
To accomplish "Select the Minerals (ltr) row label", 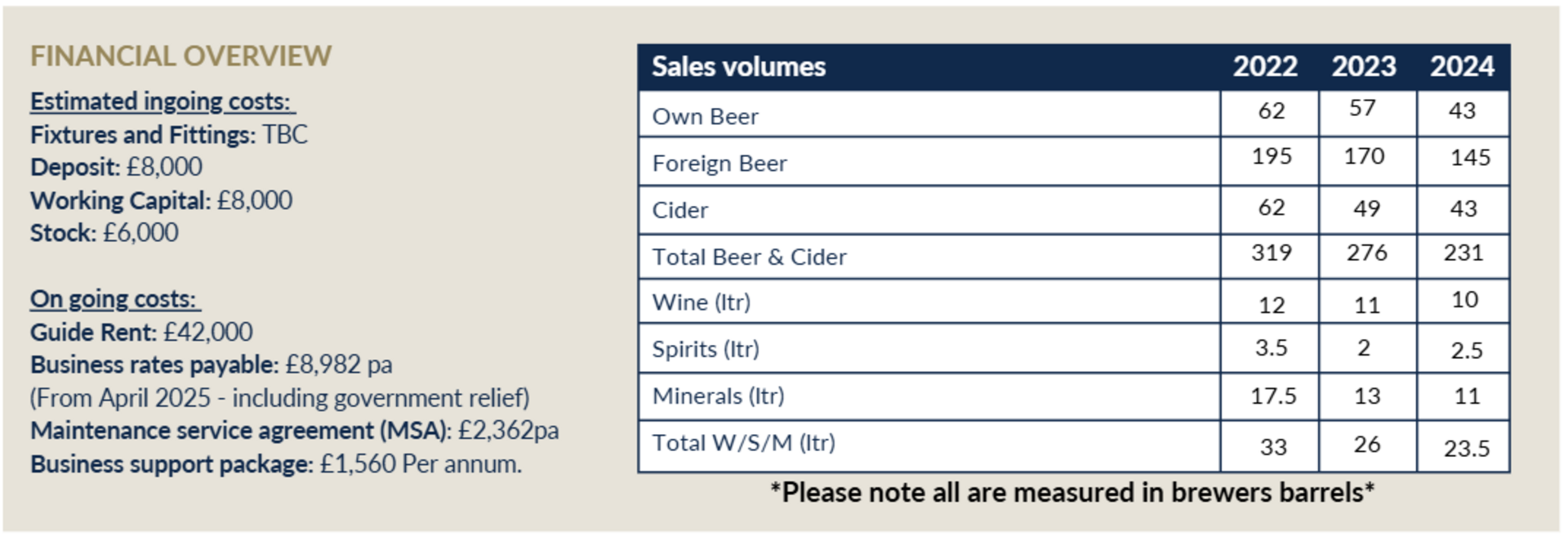I will pos(718,396).
